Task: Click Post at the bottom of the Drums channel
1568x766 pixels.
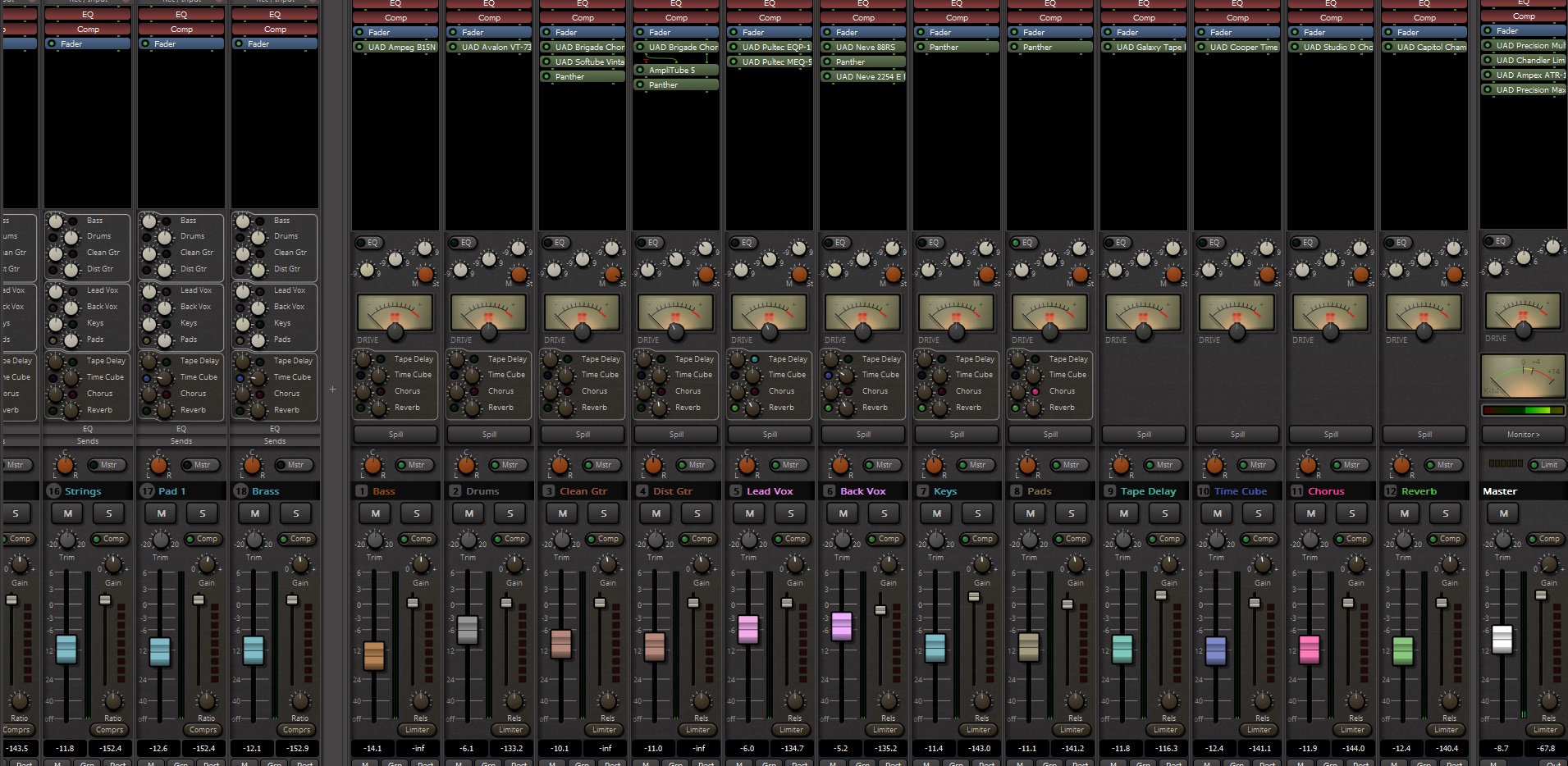Action: [x=519, y=763]
